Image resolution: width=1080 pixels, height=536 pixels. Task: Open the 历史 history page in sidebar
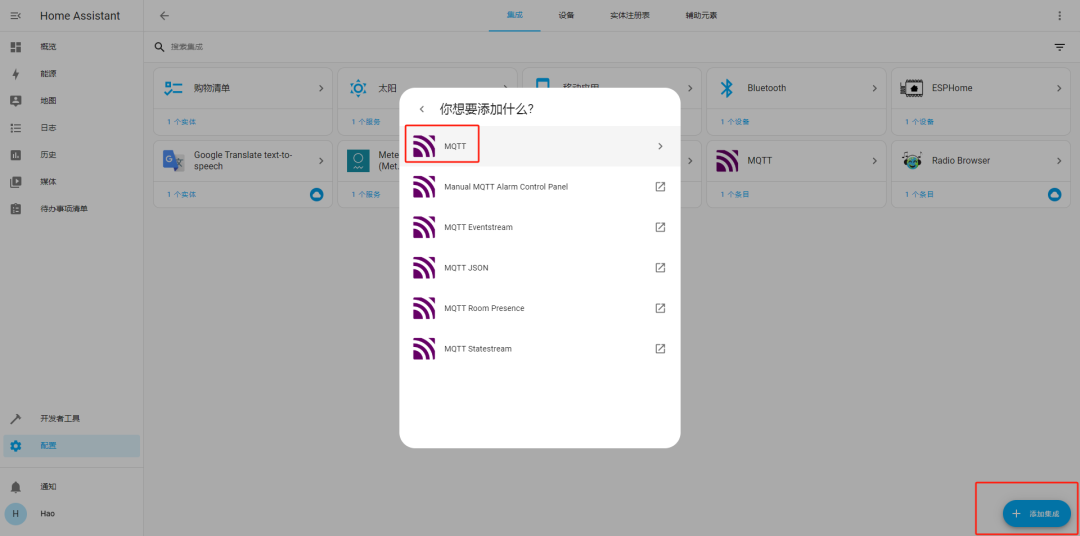[72, 154]
